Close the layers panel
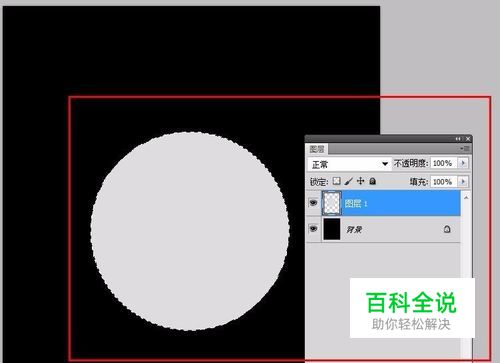500x363 pixels. coord(468,139)
